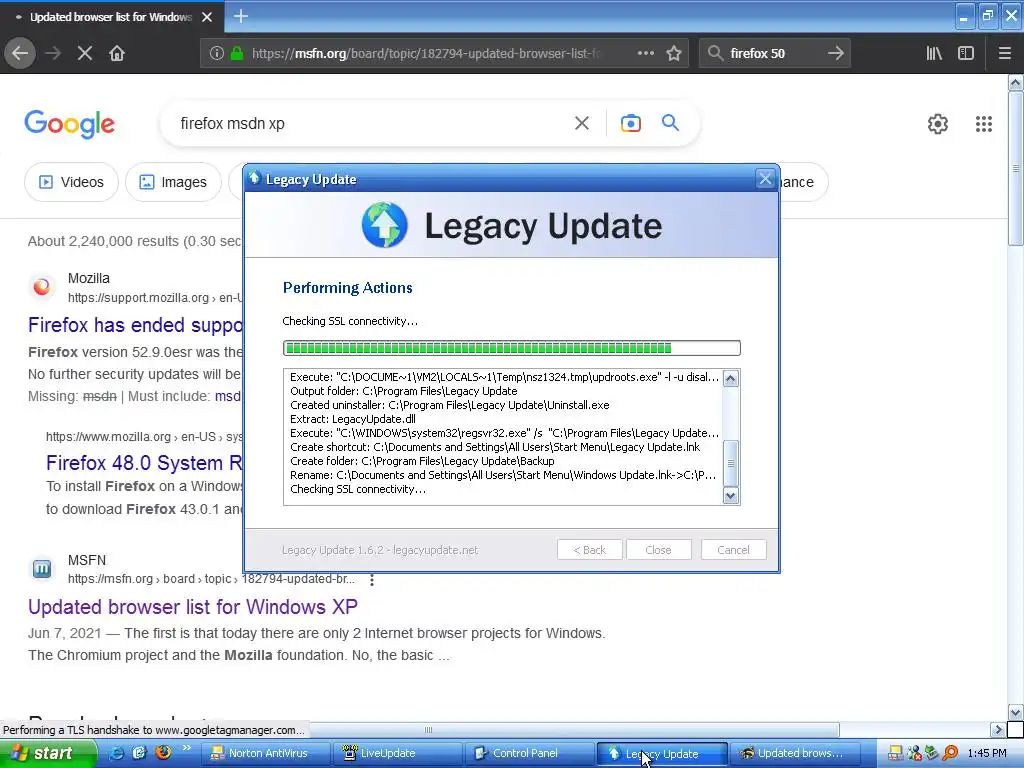Screen dimensions: 1024x768
Task: Select 'Extract: LegacyUpdate.dll' log line
Action: [x=353, y=419]
